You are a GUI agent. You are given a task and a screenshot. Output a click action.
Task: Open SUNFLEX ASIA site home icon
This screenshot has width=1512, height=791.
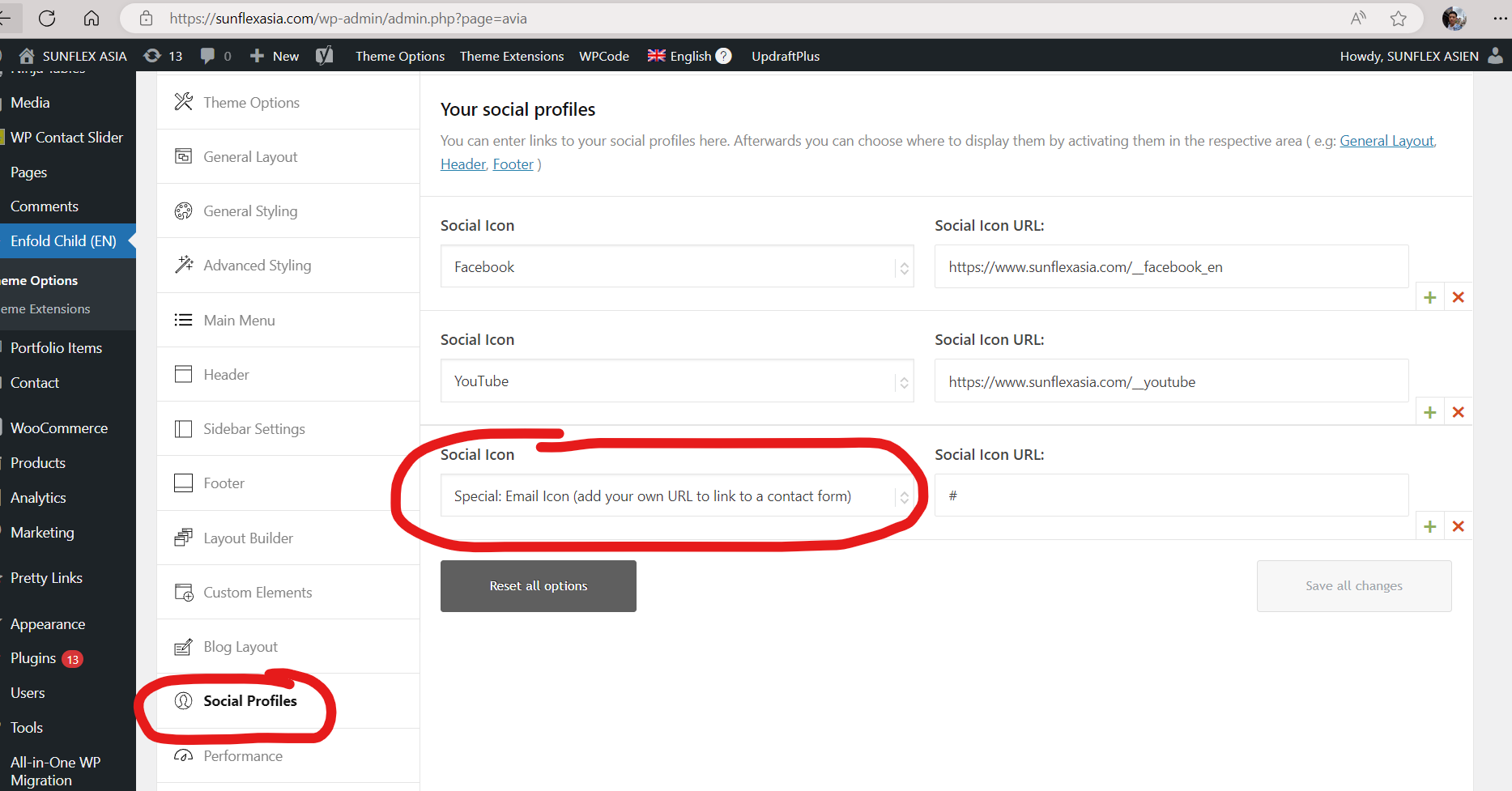coord(27,56)
